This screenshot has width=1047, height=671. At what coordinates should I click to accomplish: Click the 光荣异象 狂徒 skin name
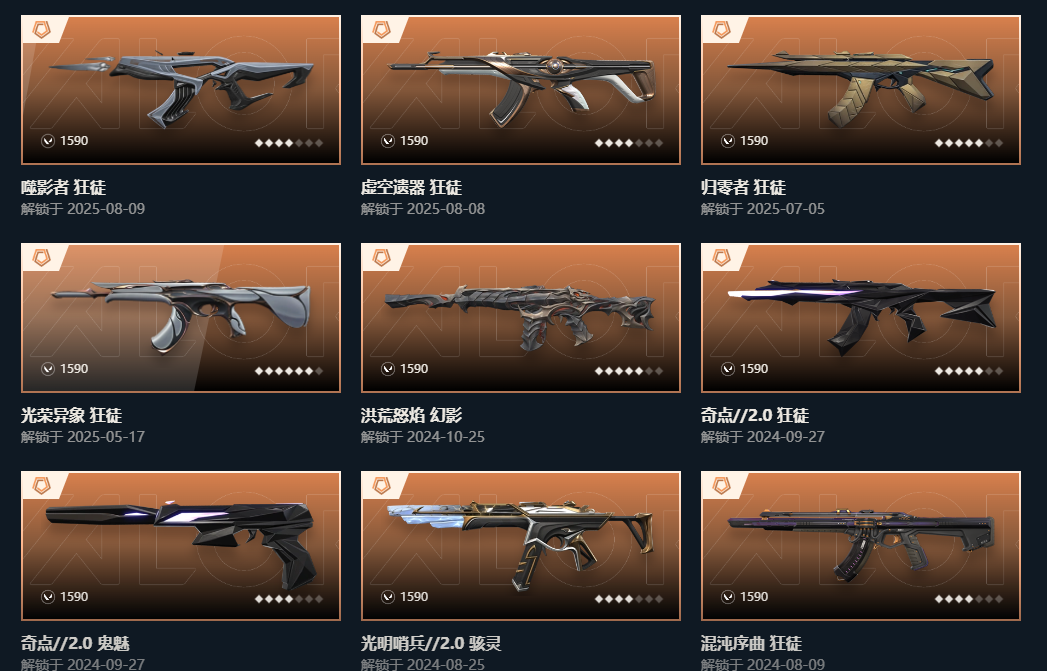pos(71,415)
